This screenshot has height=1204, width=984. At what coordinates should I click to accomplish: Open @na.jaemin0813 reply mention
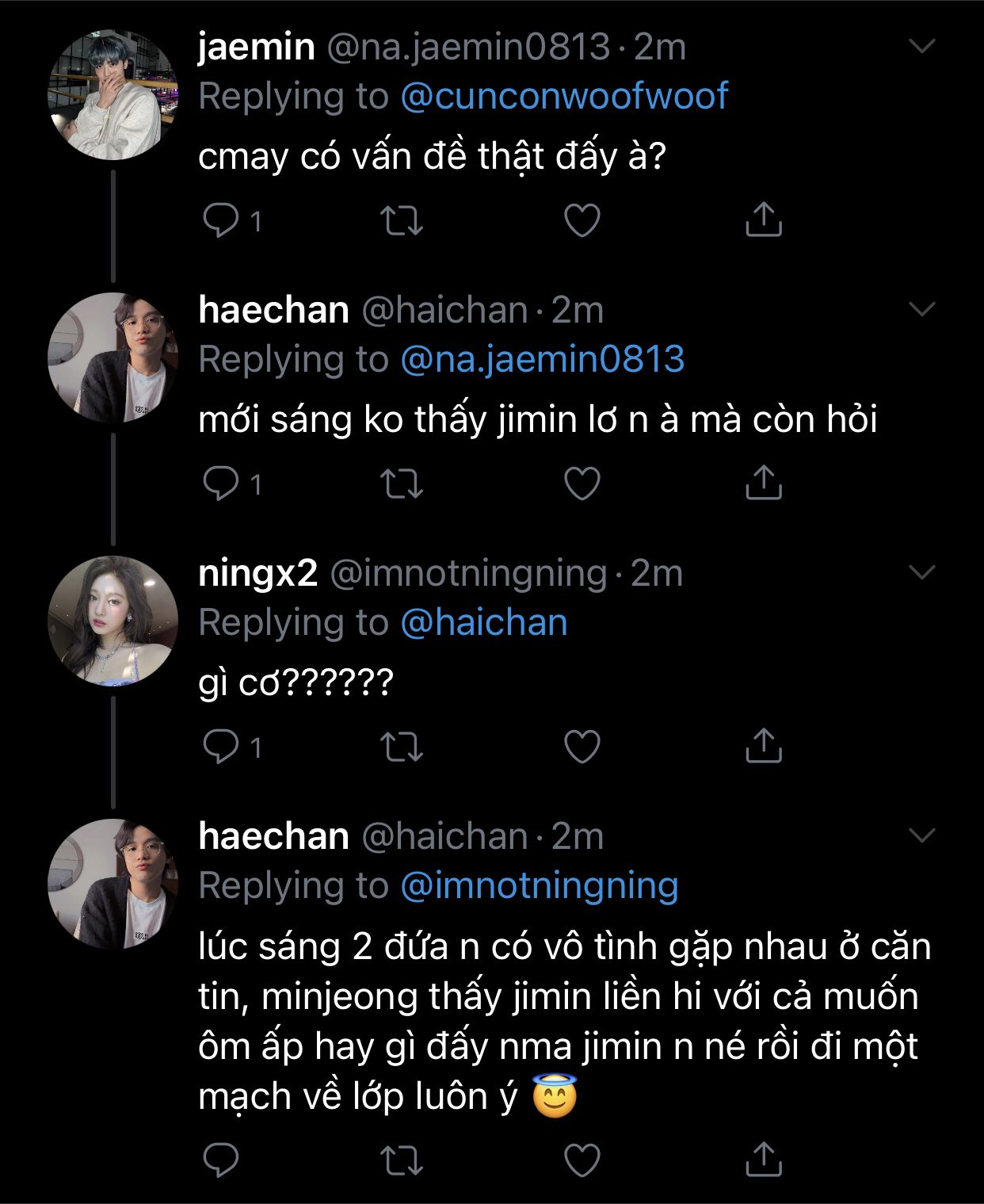click(543, 359)
